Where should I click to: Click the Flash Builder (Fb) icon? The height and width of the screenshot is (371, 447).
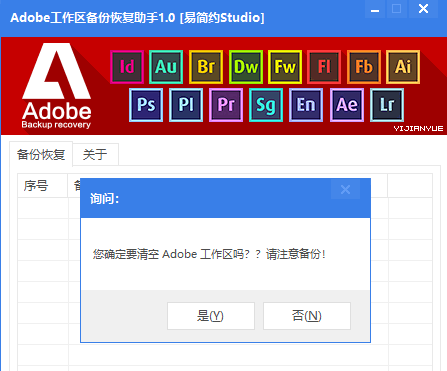pyautogui.click(x=364, y=67)
